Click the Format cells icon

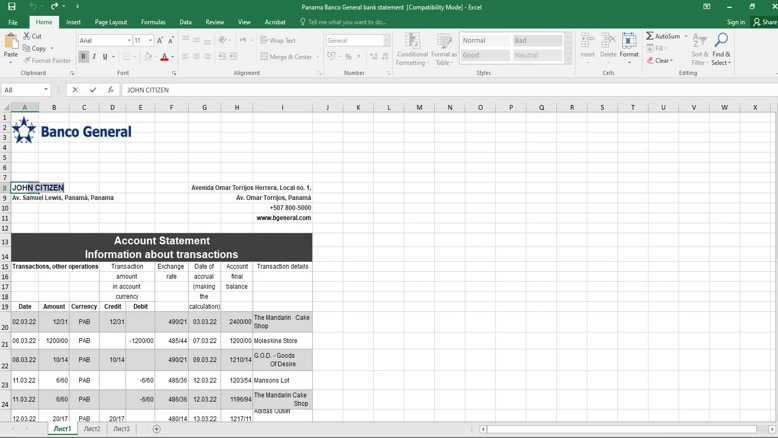(629, 46)
